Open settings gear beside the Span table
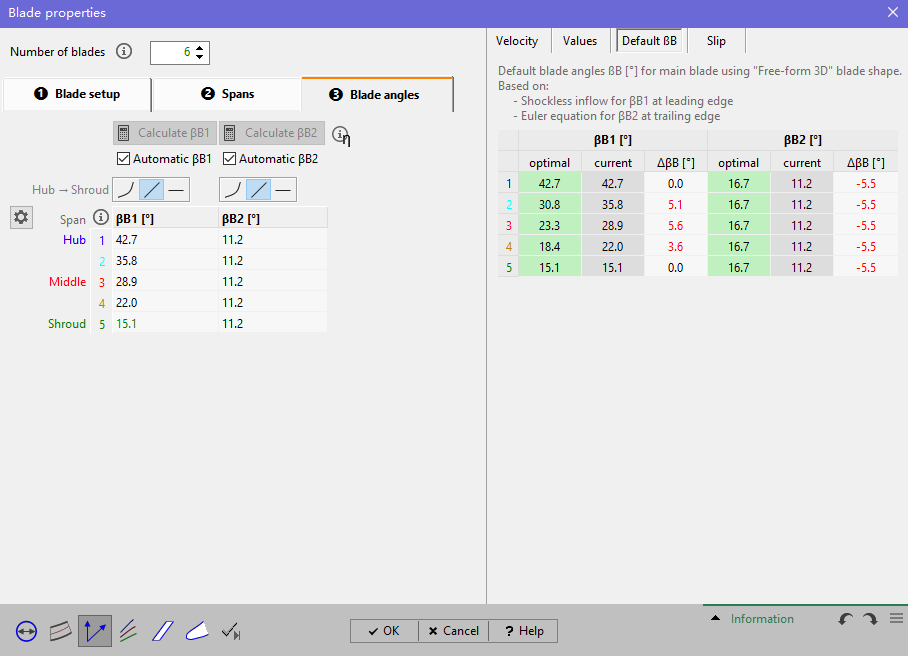The height and width of the screenshot is (656, 908). click(21, 217)
